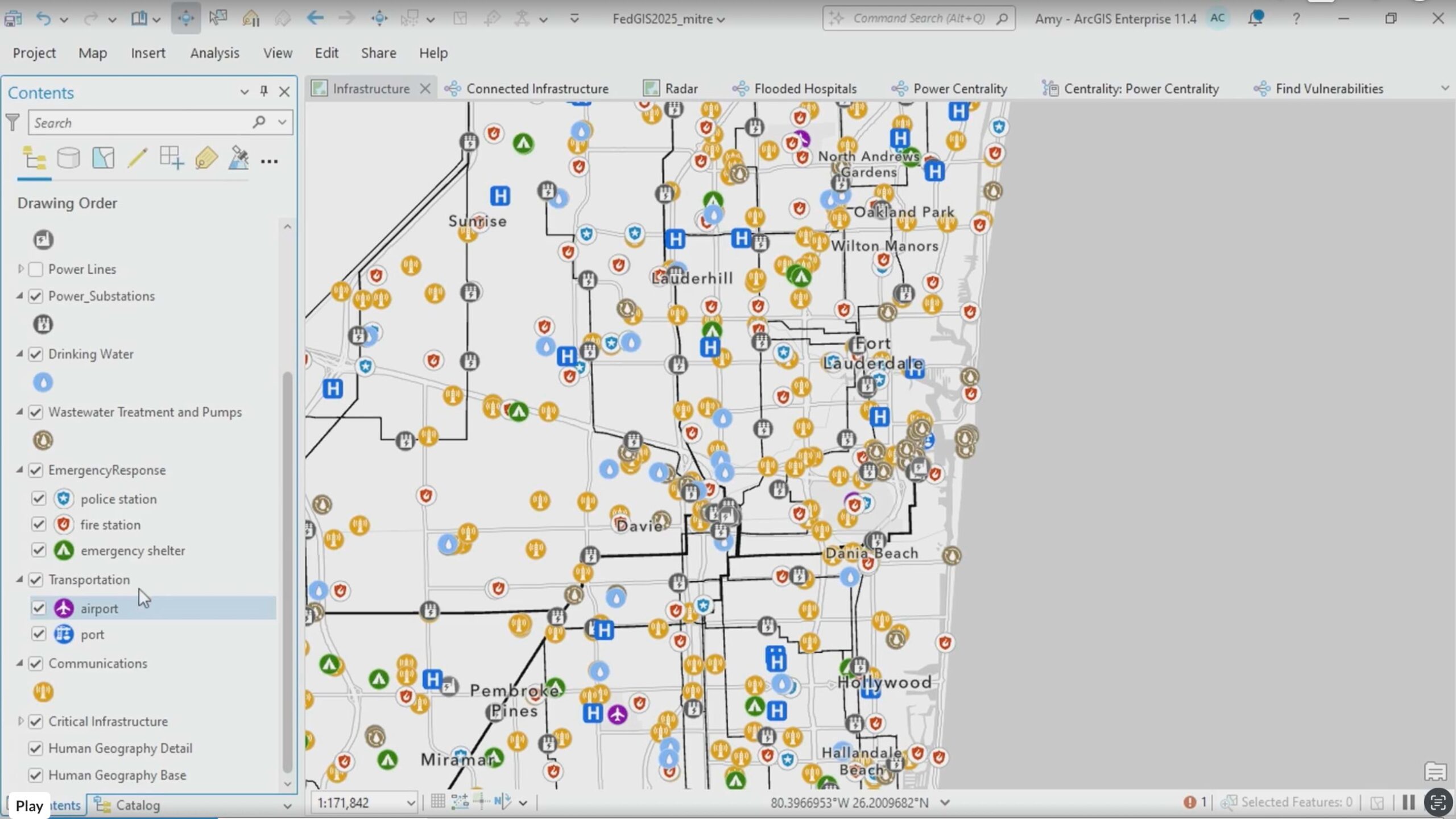Open the Analysis menu

click(214, 52)
